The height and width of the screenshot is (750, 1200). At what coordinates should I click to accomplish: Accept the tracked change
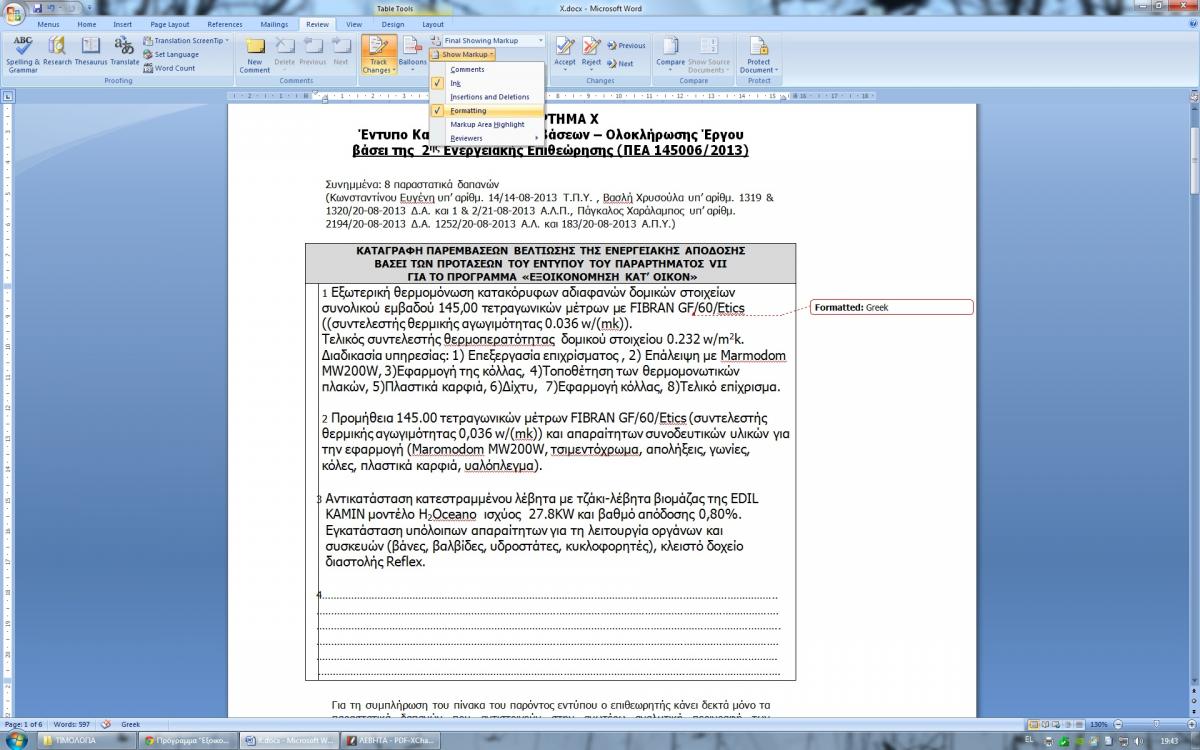[565, 47]
